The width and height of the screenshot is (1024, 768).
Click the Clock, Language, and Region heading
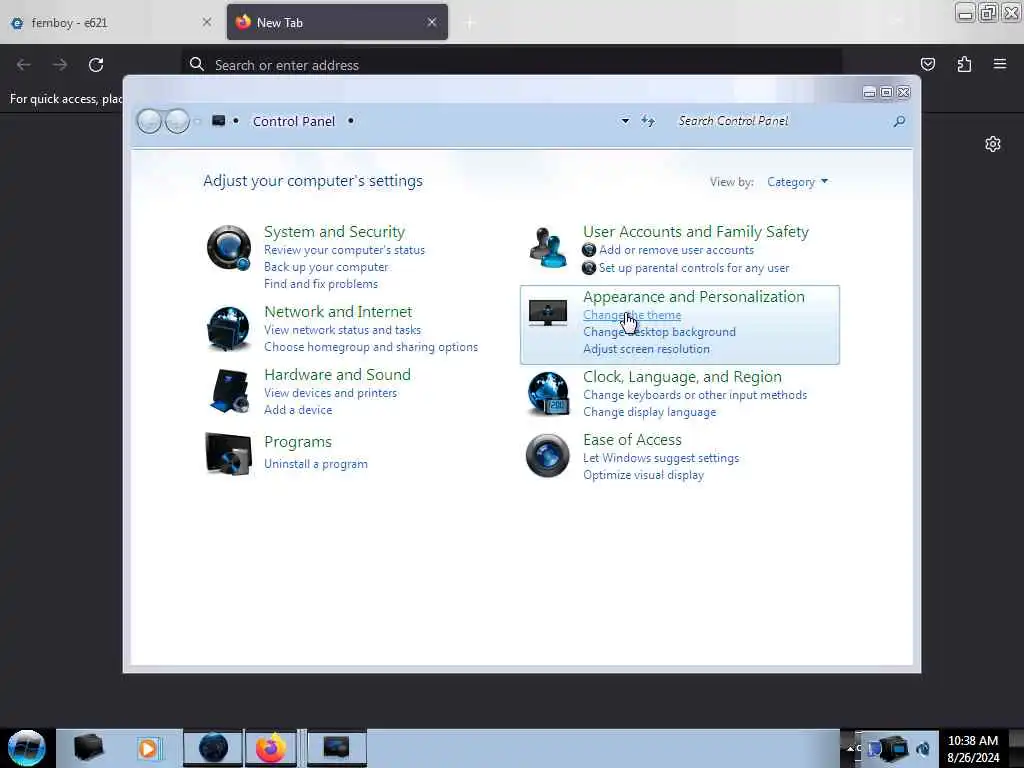tap(682, 377)
